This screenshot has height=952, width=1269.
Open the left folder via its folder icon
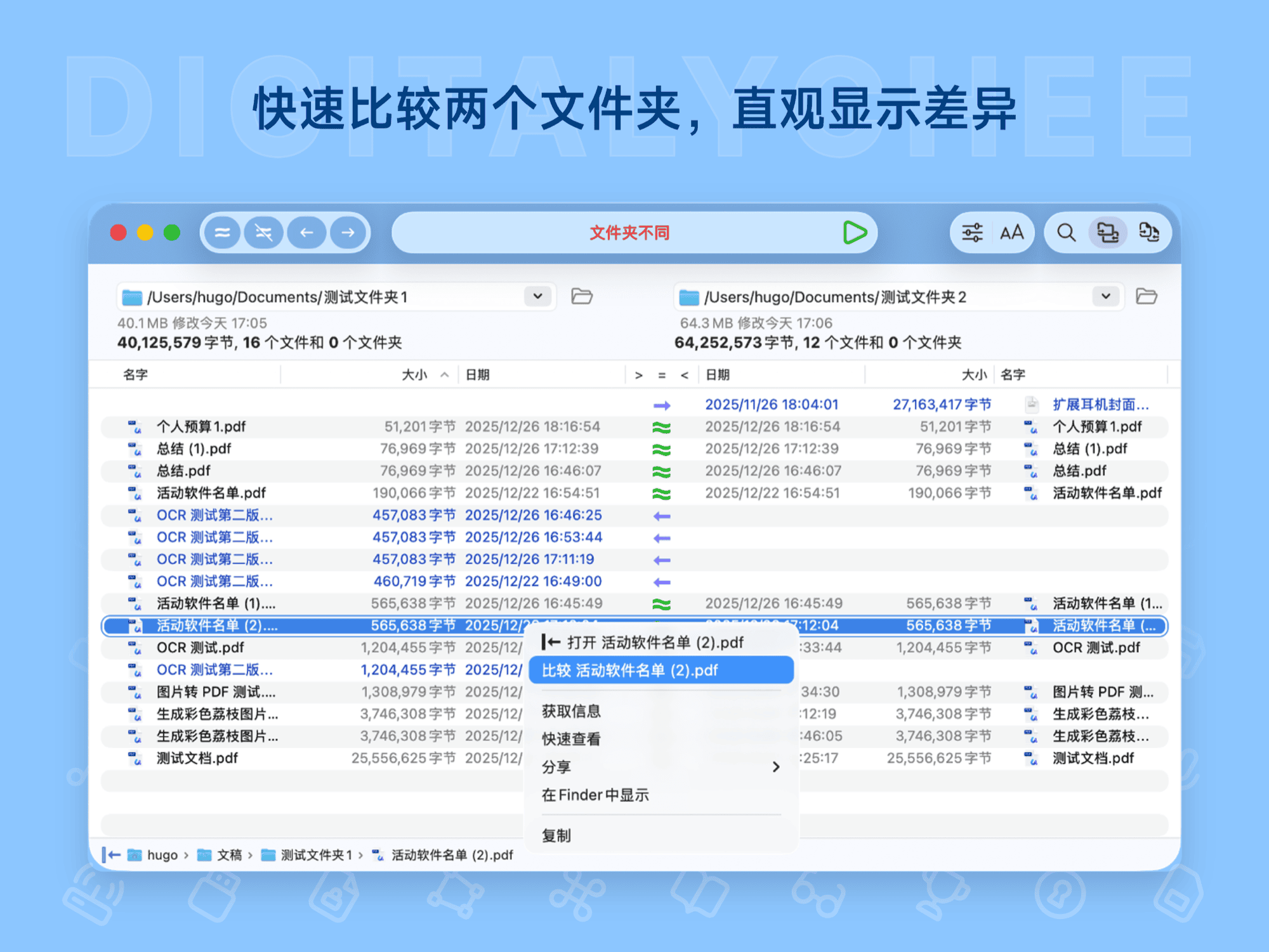pos(581,296)
